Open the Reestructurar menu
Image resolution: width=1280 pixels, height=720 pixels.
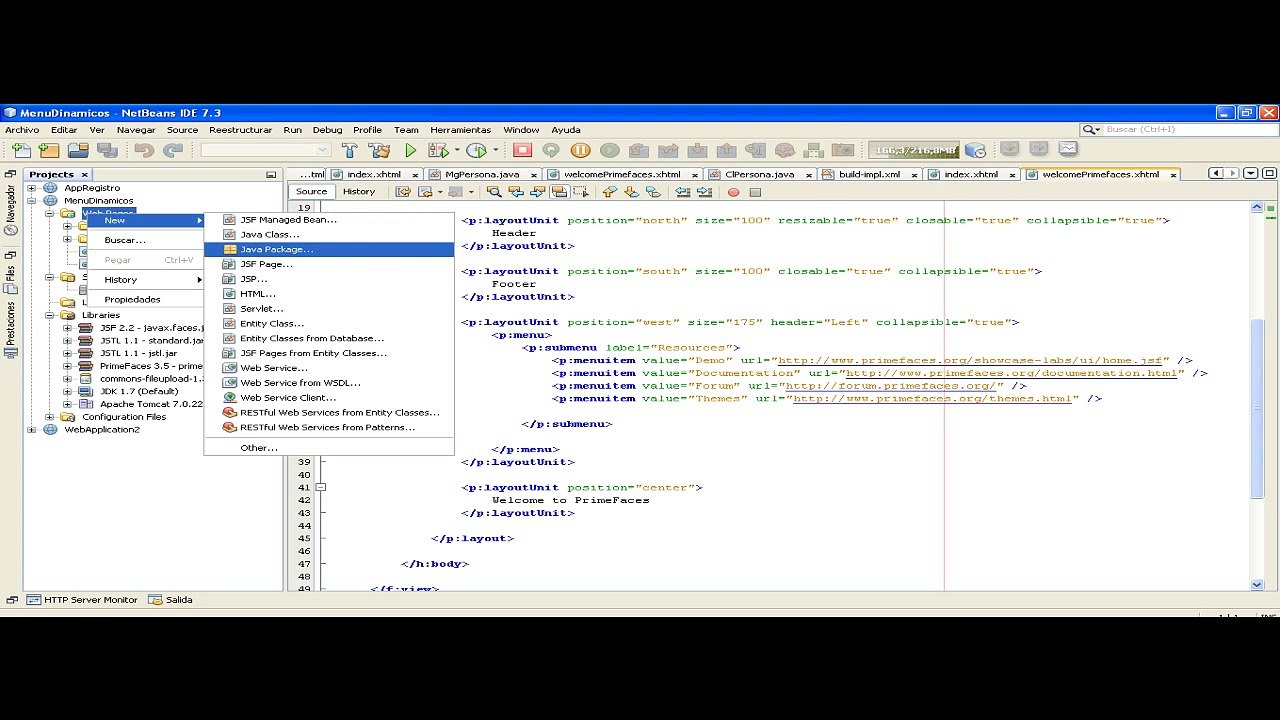(x=240, y=130)
